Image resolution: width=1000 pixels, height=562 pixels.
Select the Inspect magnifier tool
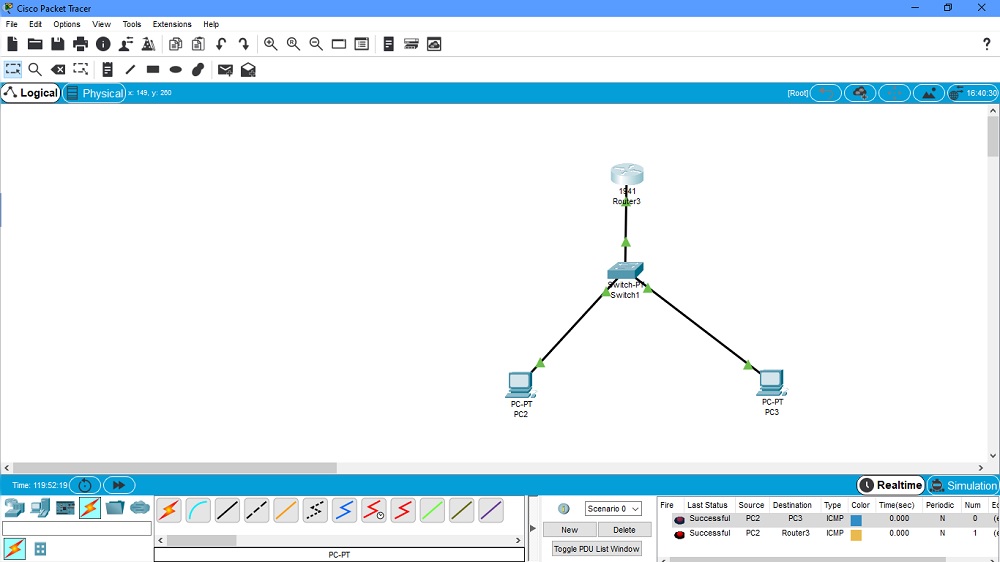pyautogui.click(x=35, y=69)
